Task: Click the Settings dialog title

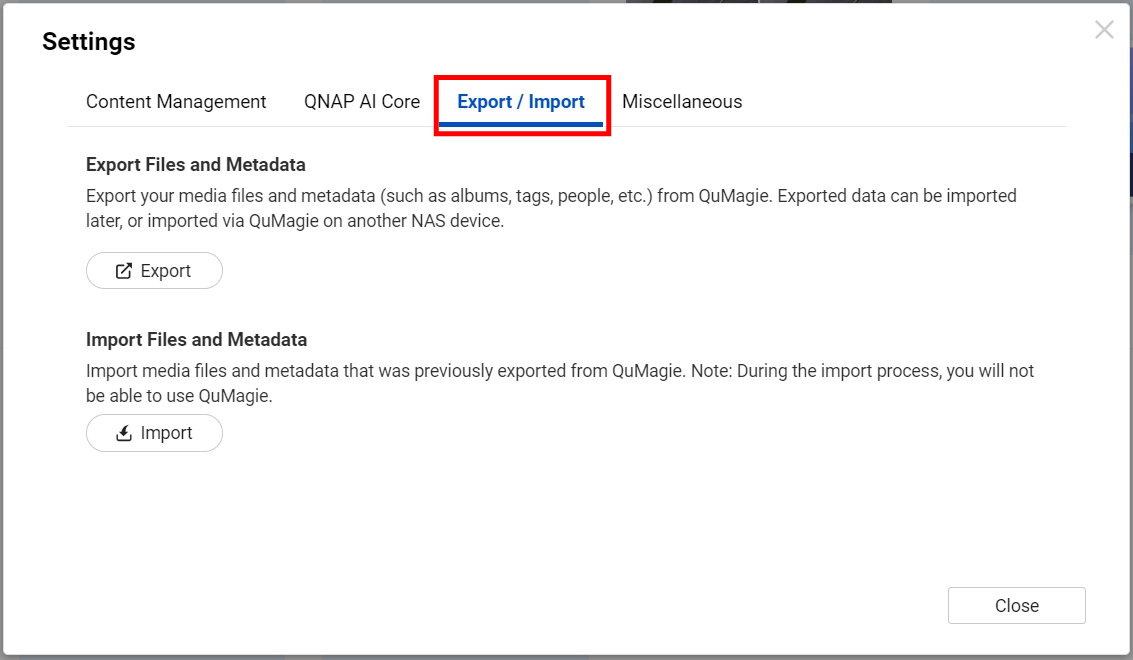Action: pyautogui.click(x=89, y=42)
